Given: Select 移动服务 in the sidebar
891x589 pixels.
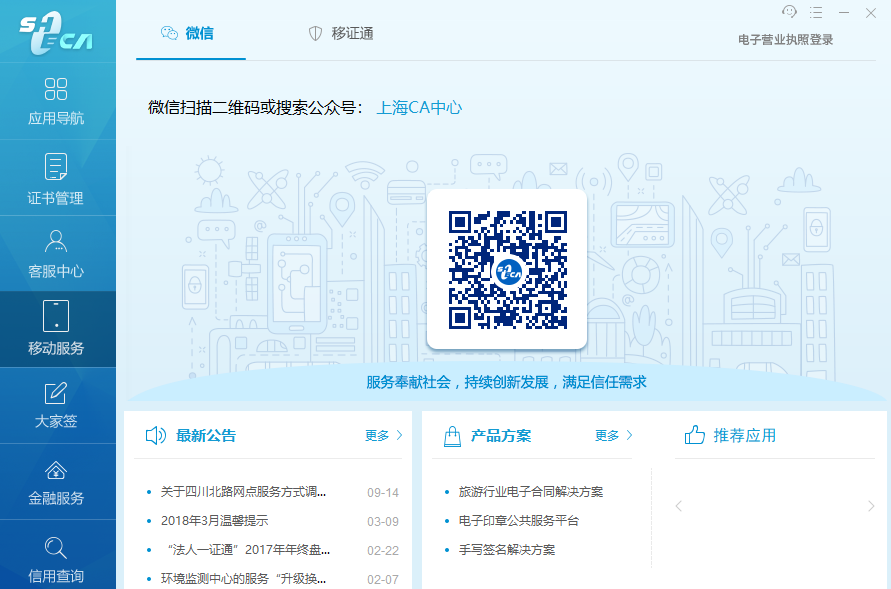Looking at the screenshot, I should (57, 330).
